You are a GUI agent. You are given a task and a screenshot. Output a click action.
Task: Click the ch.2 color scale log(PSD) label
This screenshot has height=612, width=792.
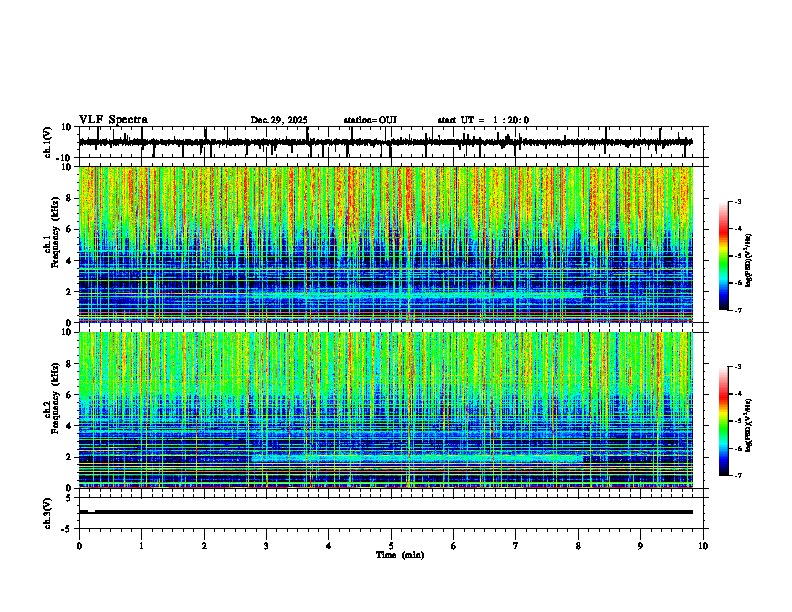click(x=748, y=426)
